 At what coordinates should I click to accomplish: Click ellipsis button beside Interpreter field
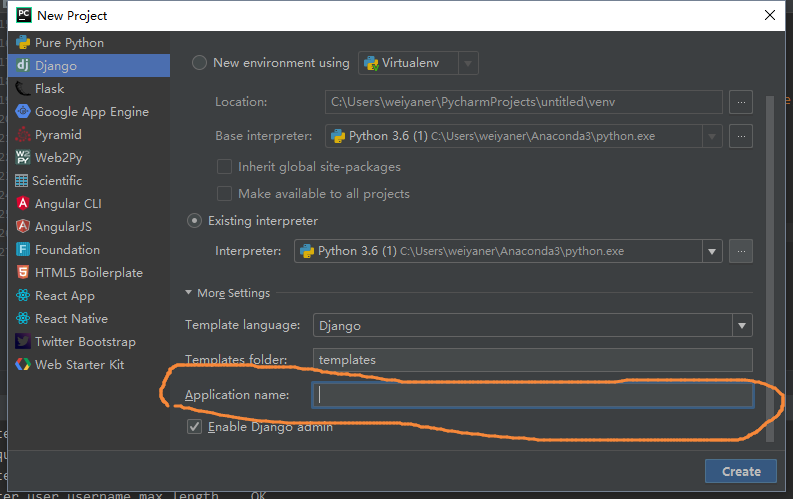click(x=741, y=251)
